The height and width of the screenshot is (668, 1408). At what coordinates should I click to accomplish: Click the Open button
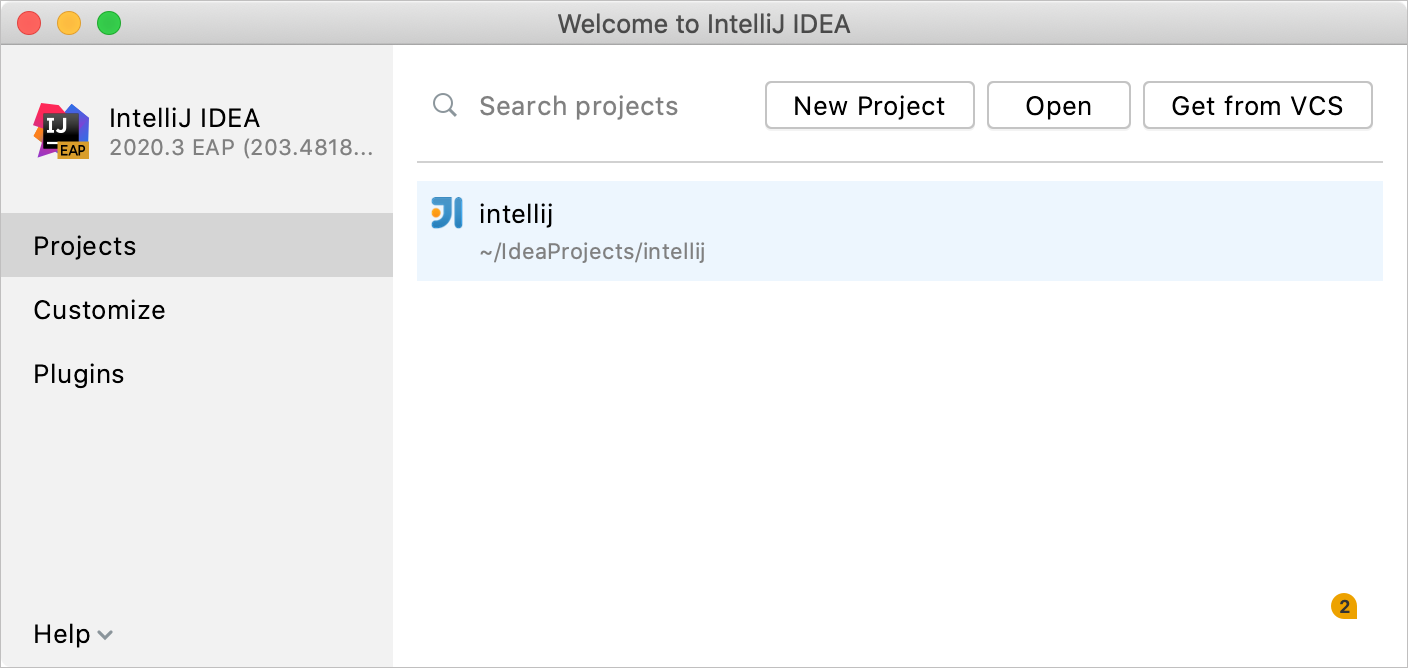coord(1059,106)
